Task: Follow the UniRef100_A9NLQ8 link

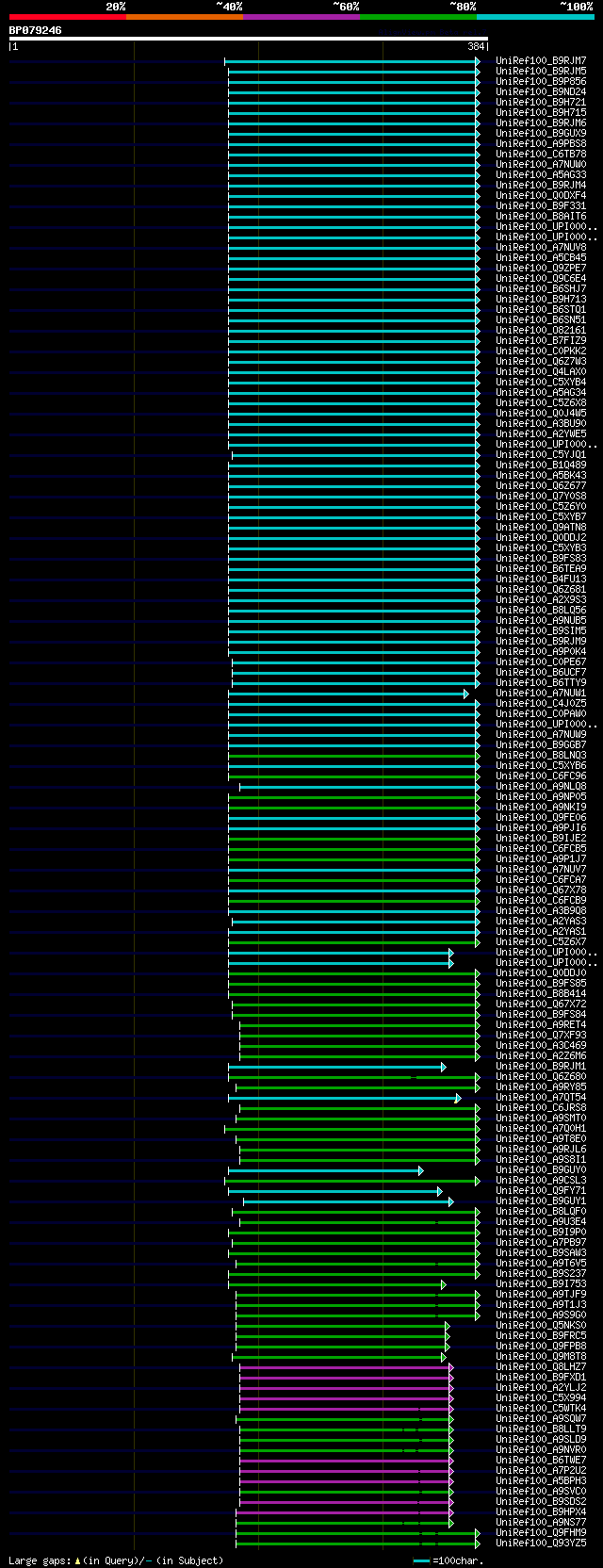Action: coord(541,787)
